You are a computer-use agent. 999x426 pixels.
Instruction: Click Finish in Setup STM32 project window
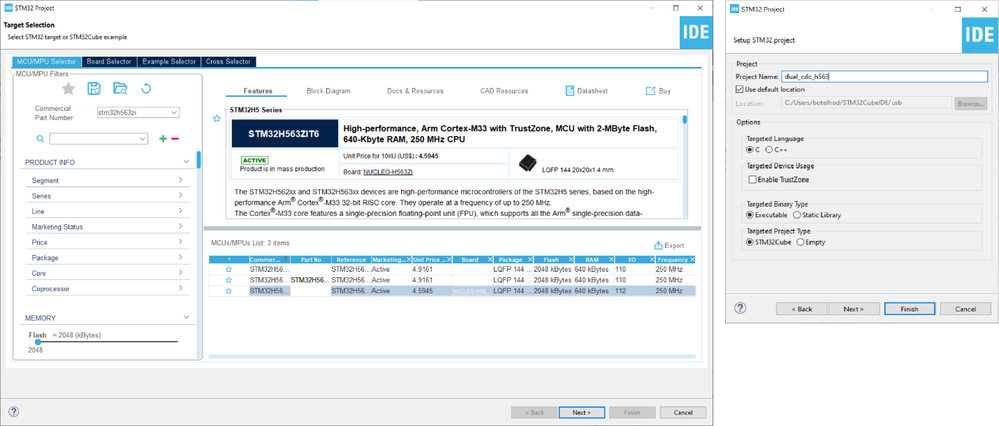[909, 309]
